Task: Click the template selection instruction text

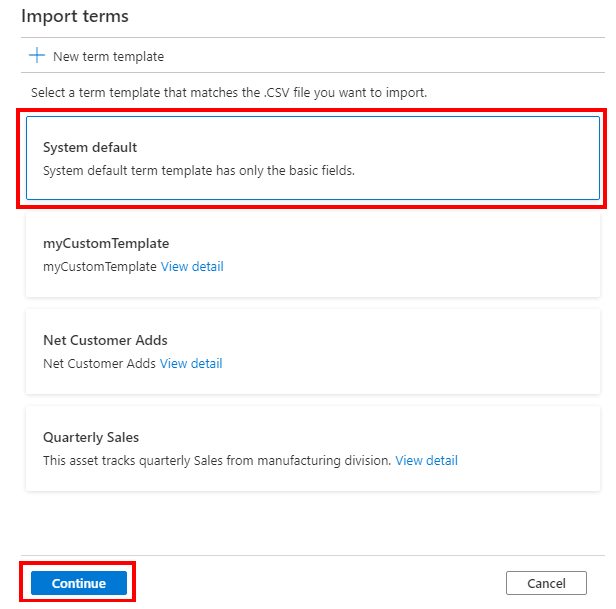Action: tap(229, 92)
